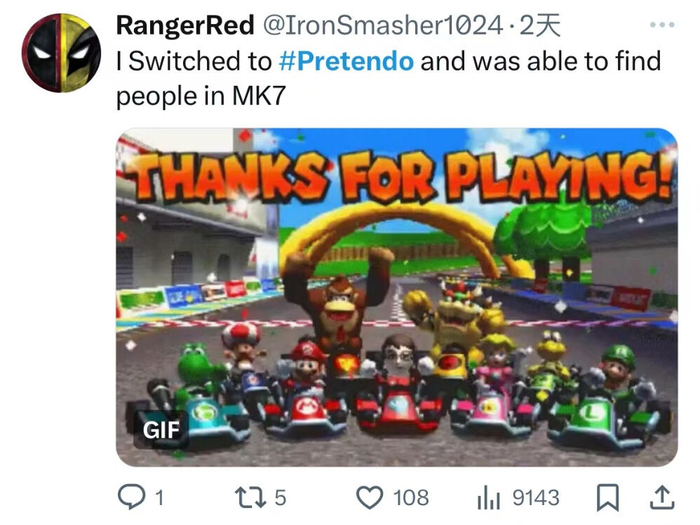Click the 9143 views count

click(536, 497)
